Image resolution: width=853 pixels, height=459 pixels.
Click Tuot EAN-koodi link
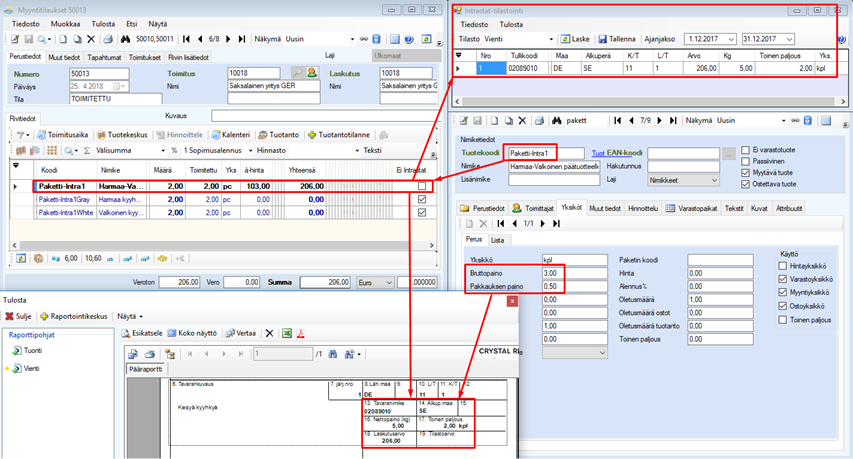pos(617,153)
